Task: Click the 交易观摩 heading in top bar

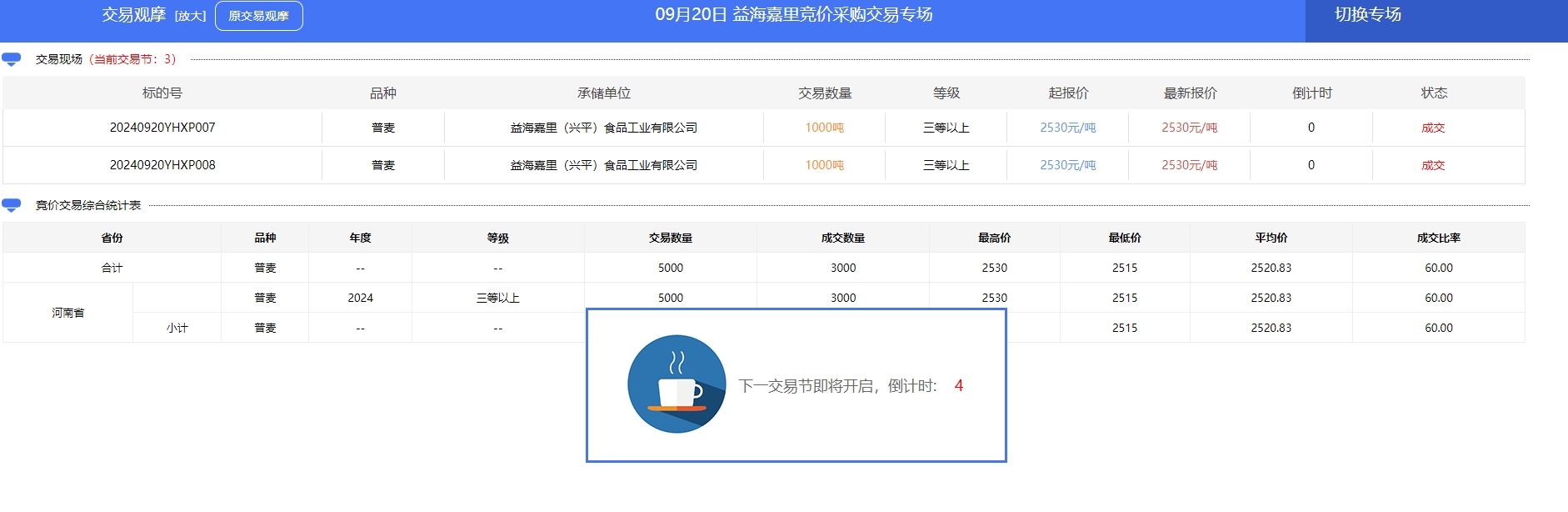Action: pyautogui.click(x=134, y=14)
